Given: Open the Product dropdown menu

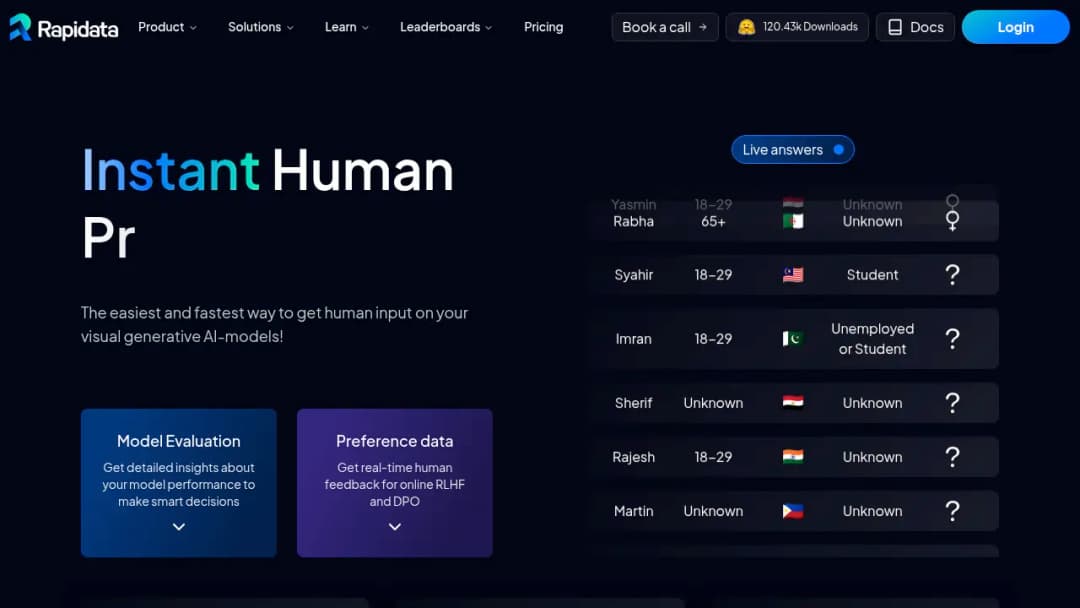Looking at the screenshot, I should pyautogui.click(x=167, y=27).
